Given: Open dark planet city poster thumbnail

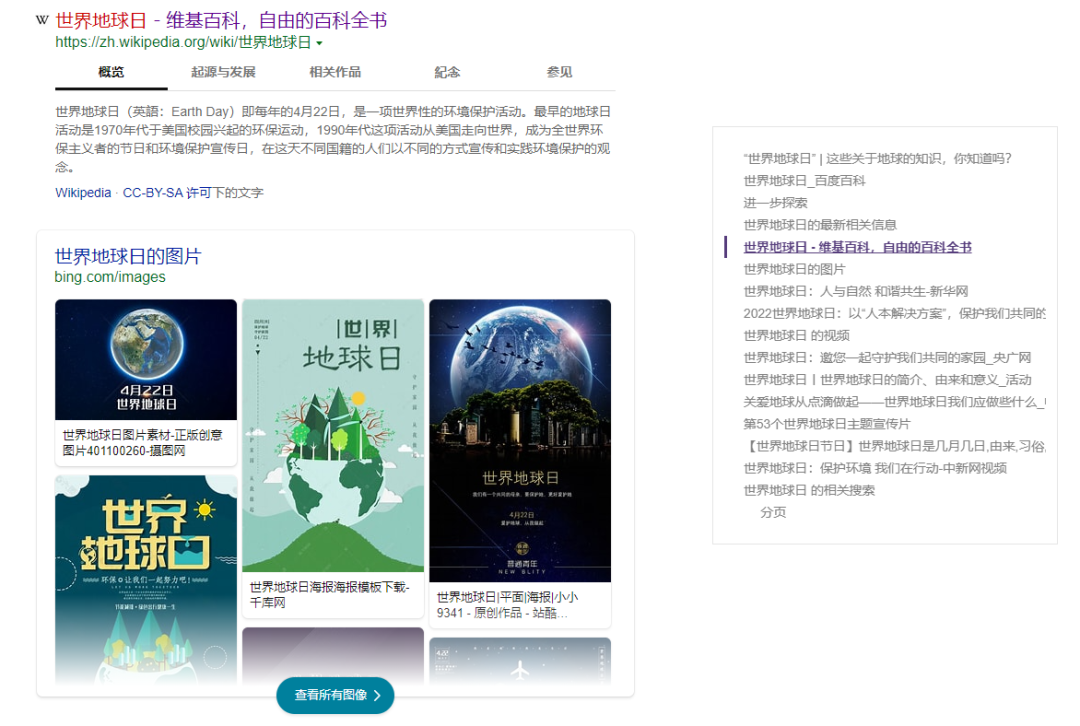Looking at the screenshot, I should coord(520,441).
